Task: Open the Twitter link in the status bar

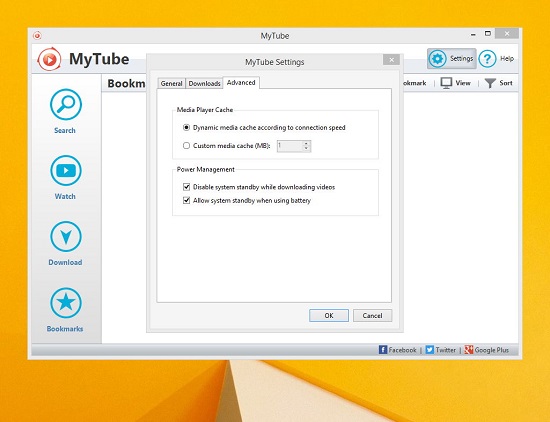Action: 441,350
